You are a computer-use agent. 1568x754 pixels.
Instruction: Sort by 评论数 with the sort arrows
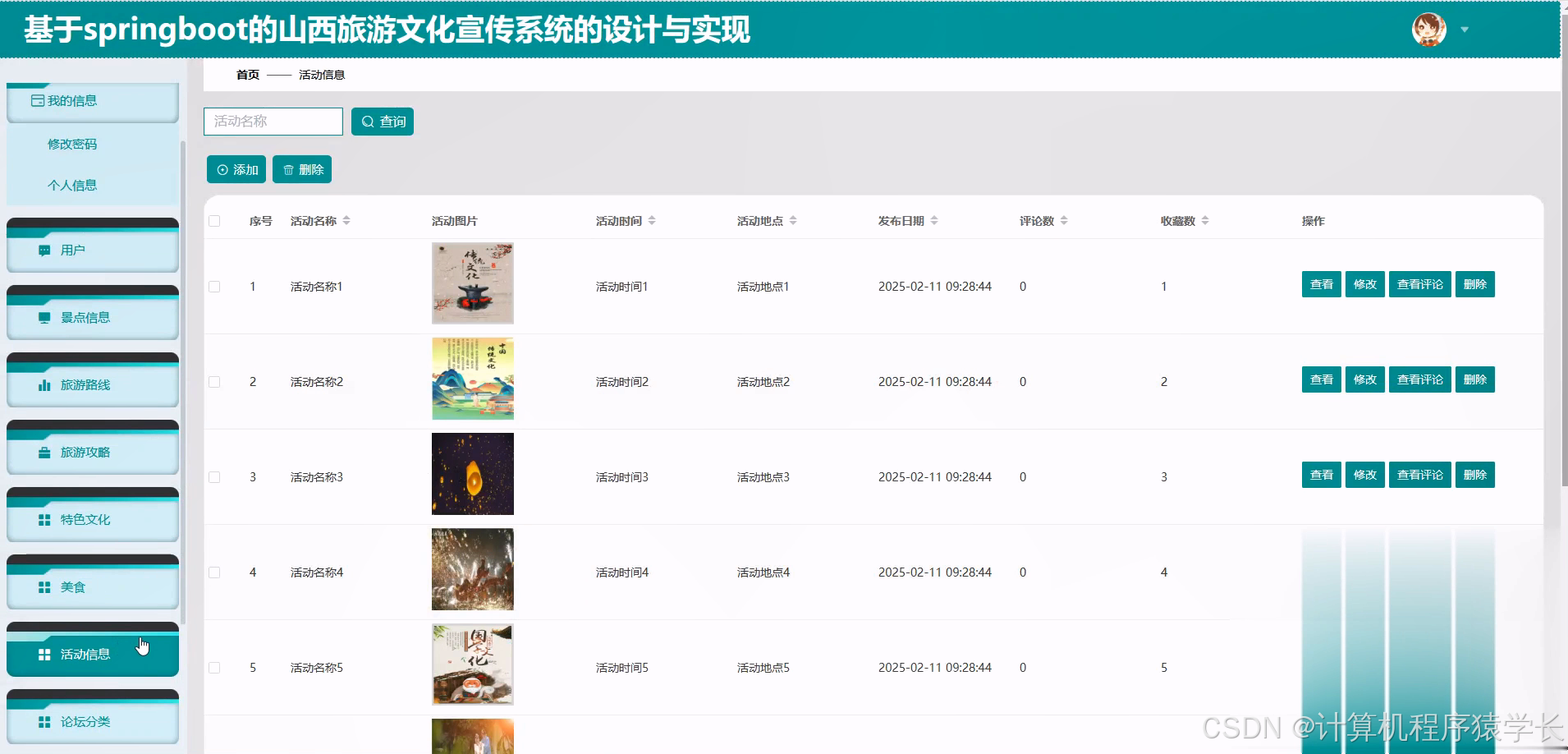coord(1064,220)
